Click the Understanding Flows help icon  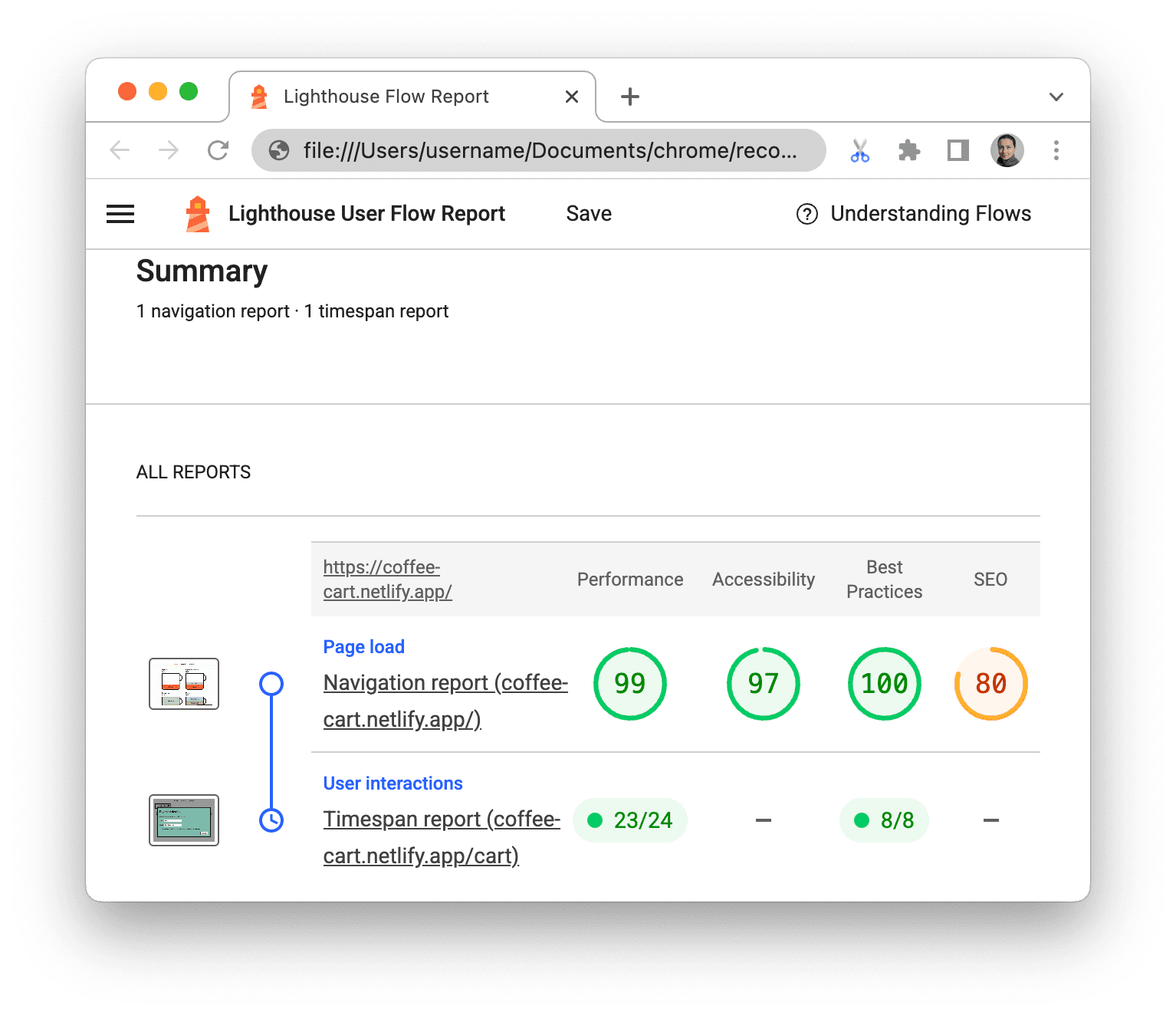pos(806,214)
